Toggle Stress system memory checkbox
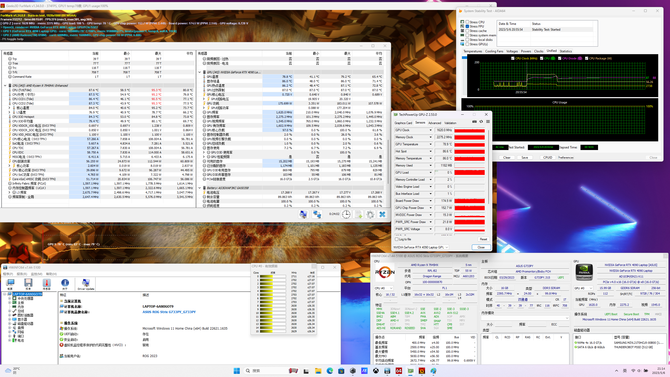Screen dimensions: 670x377 point(467,35)
